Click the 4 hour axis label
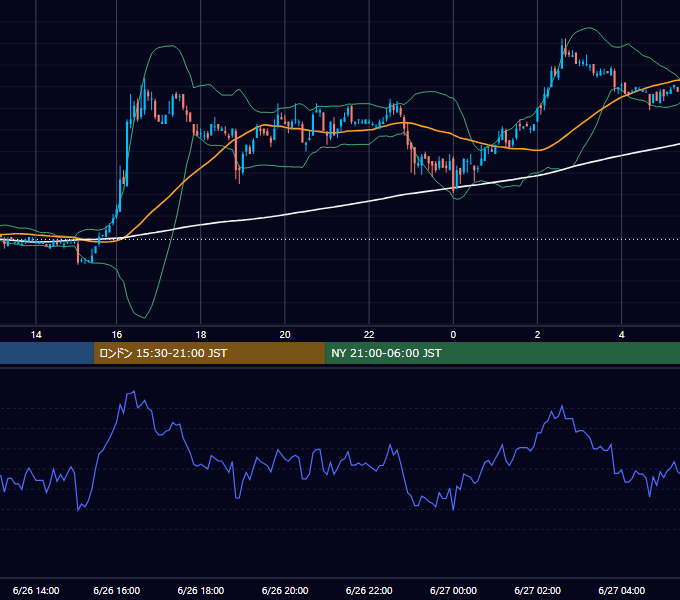This screenshot has height=600, width=680. (x=621, y=335)
